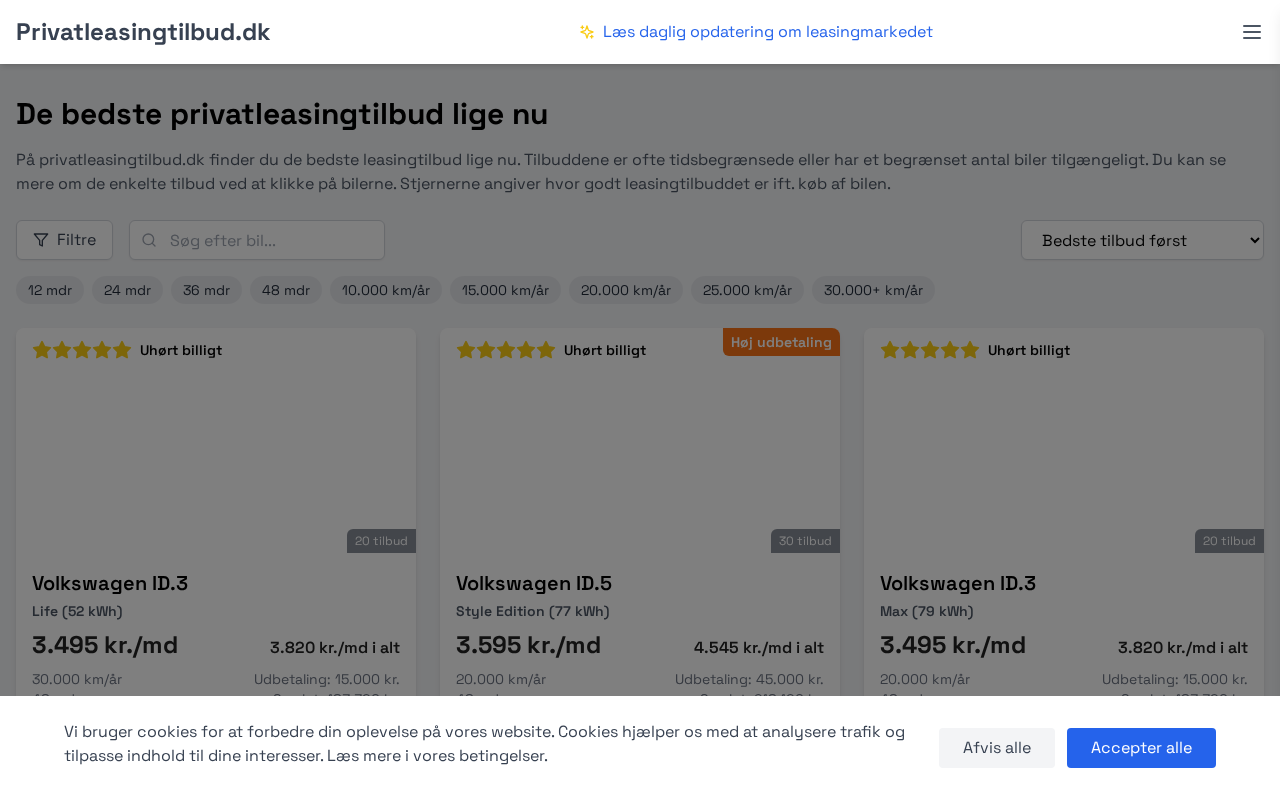Reject cookies with 'Afvis alle'
Screen dimensions: 1280x800
(x=996, y=748)
